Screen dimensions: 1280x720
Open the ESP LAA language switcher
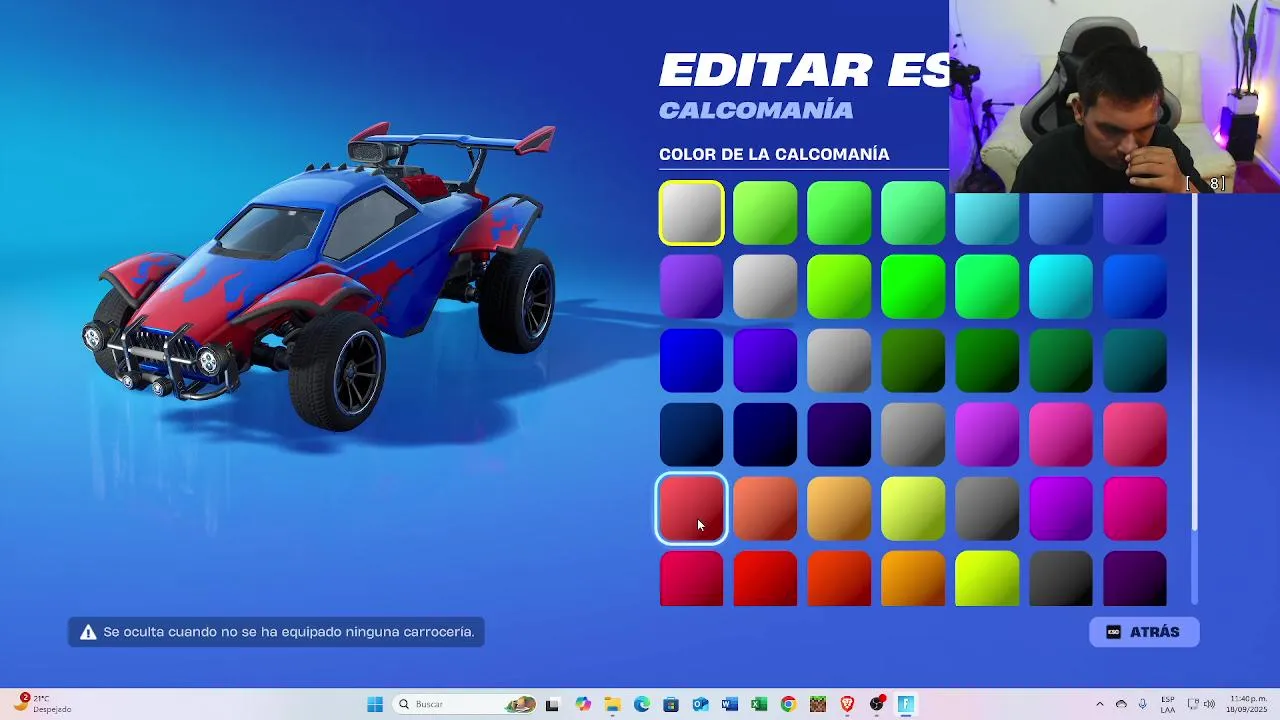1168,704
